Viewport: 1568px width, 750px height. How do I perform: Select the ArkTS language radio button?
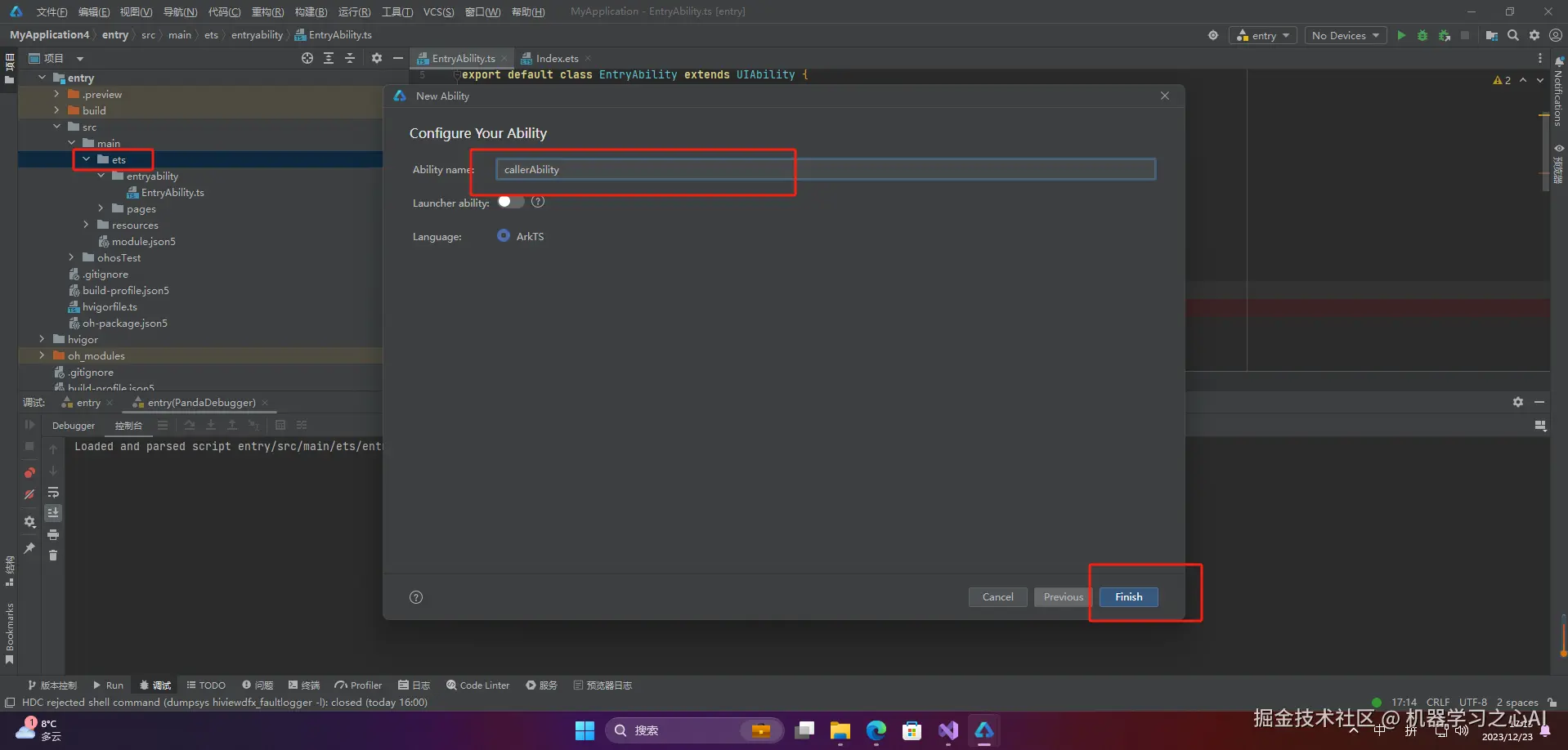pyautogui.click(x=504, y=236)
